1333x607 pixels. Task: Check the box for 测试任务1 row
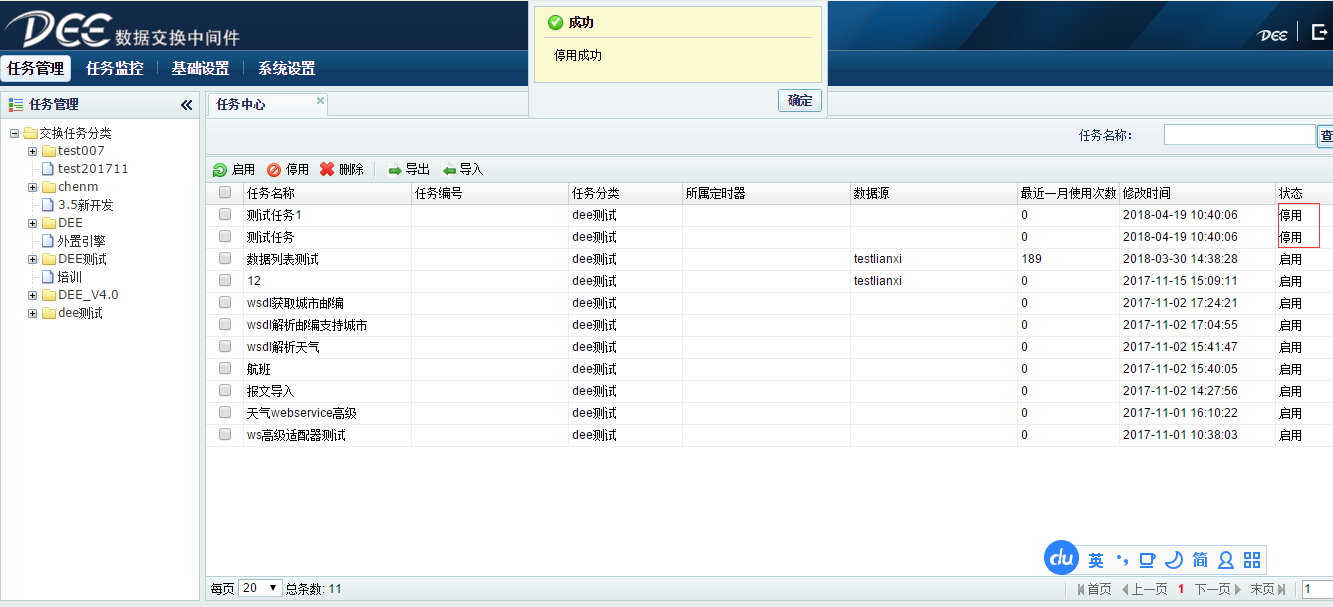pos(225,214)
